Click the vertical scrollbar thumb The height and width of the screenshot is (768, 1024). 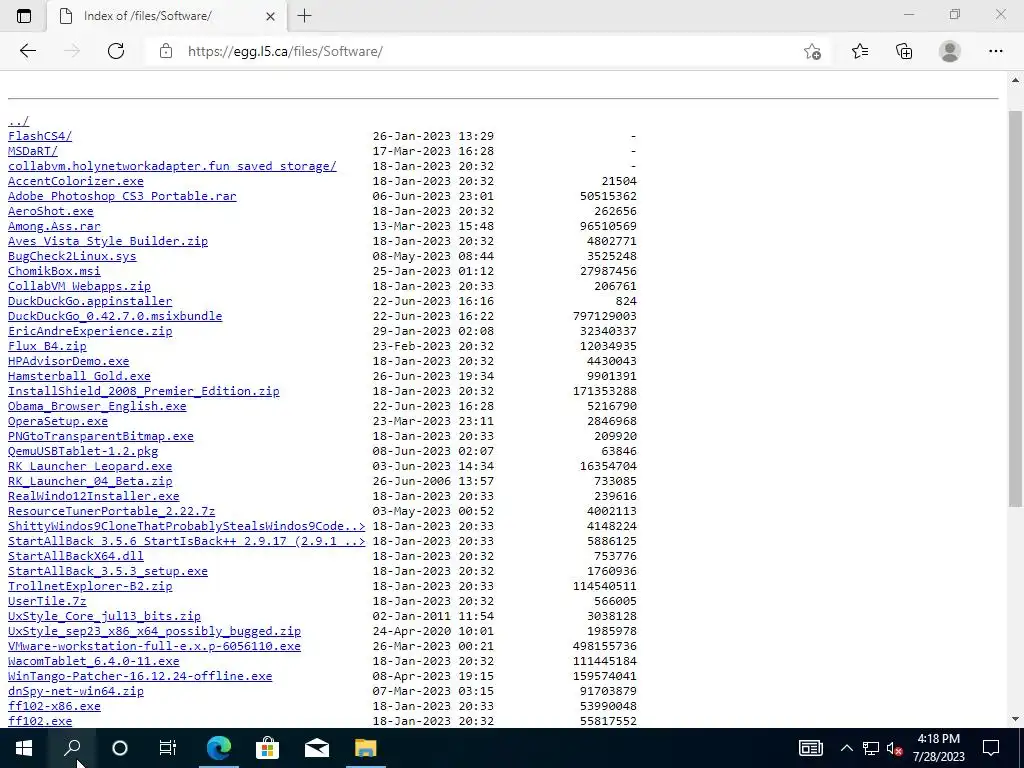(x=1015, y=308)
